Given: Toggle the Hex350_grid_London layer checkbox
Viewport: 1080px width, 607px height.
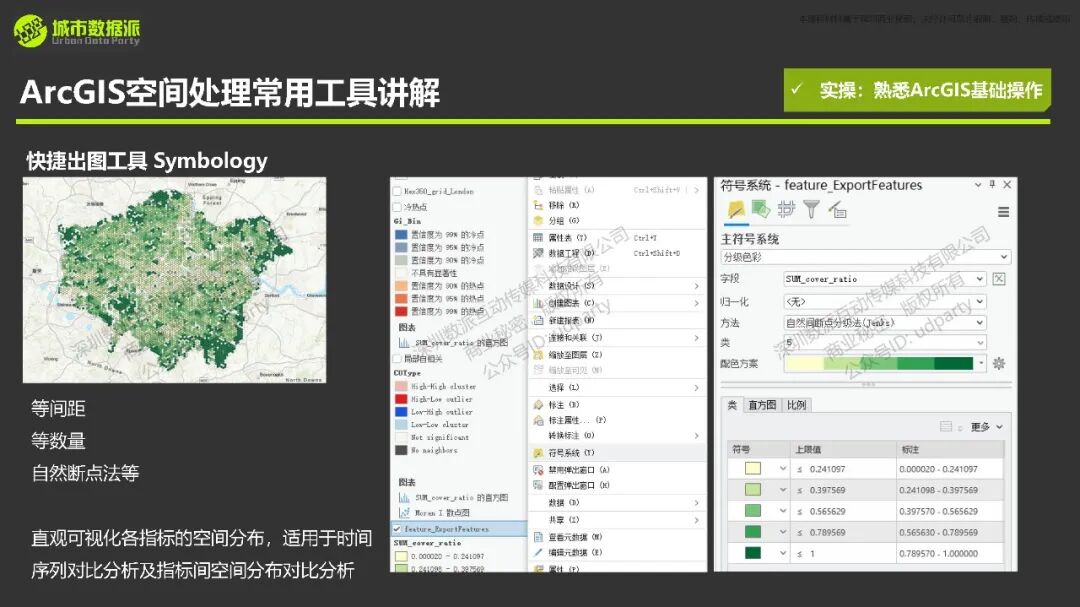Looking at the screenshot, I should tap(397, 192).
